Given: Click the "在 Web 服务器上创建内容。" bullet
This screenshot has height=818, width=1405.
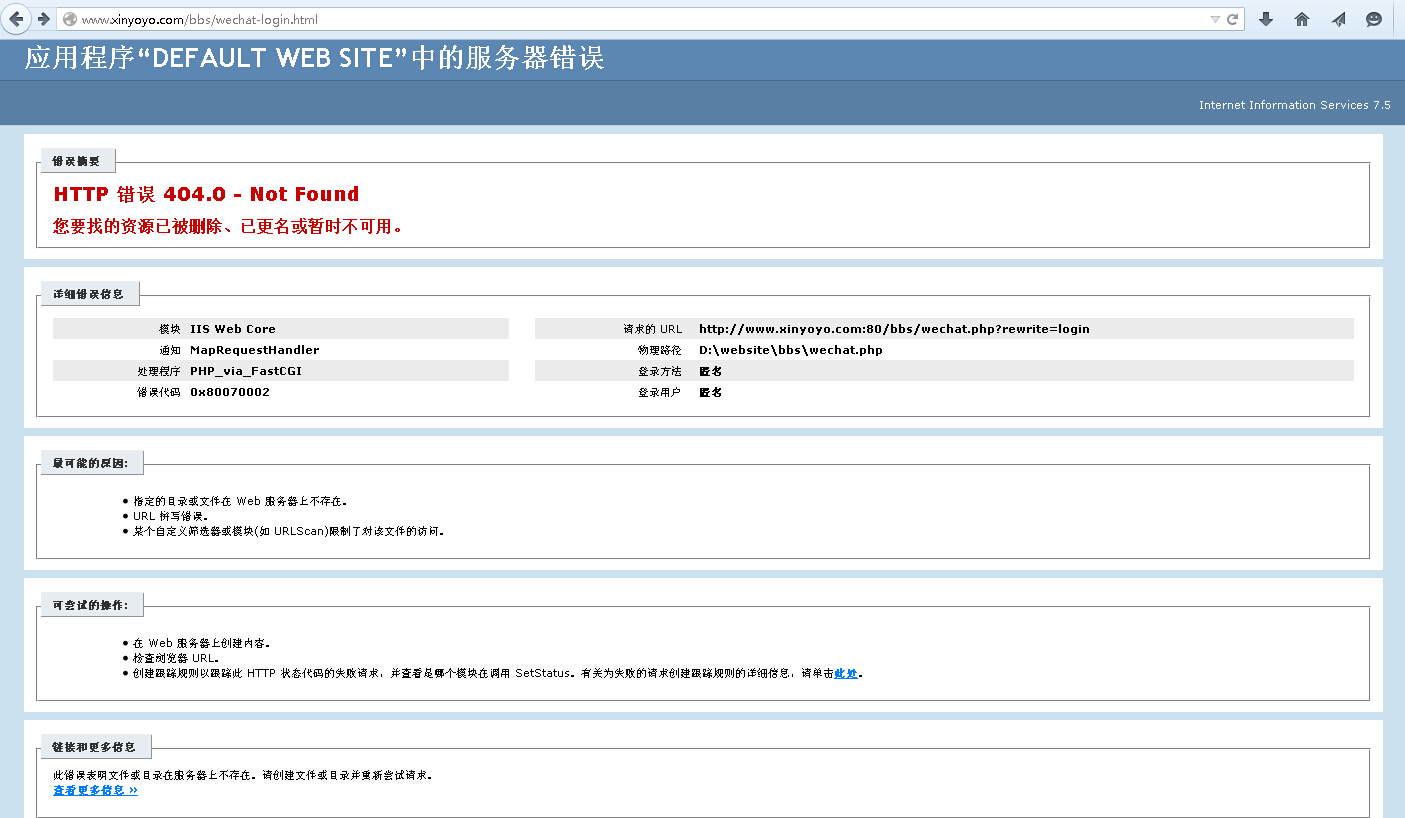Looking at the screenshot, I should point(201,643).
